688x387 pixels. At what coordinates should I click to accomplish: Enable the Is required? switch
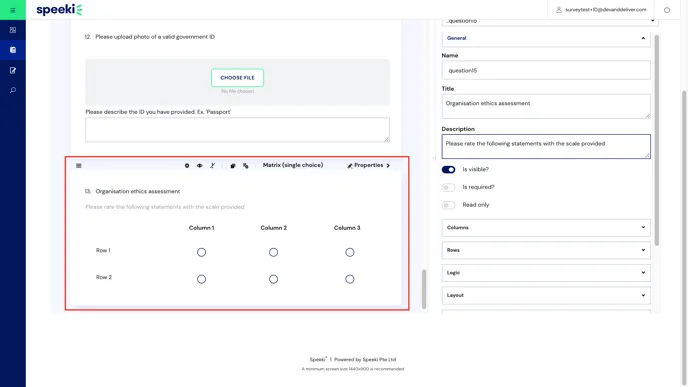(x=448, y=187)
